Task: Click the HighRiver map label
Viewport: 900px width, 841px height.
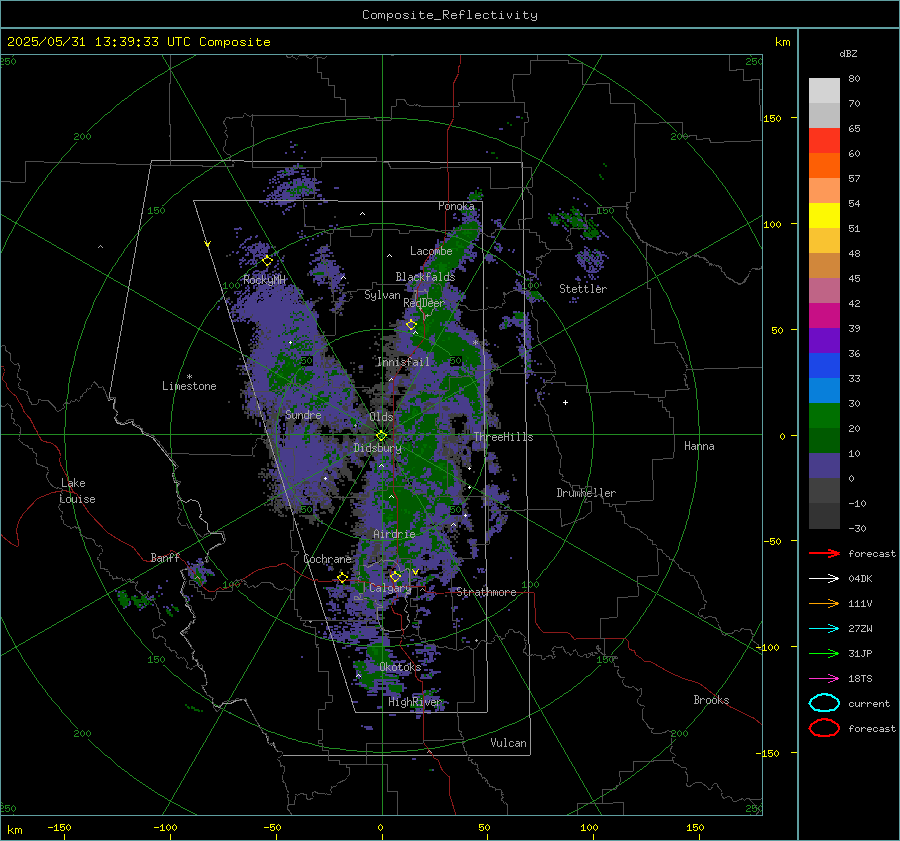Action: (x=415, y=702)
